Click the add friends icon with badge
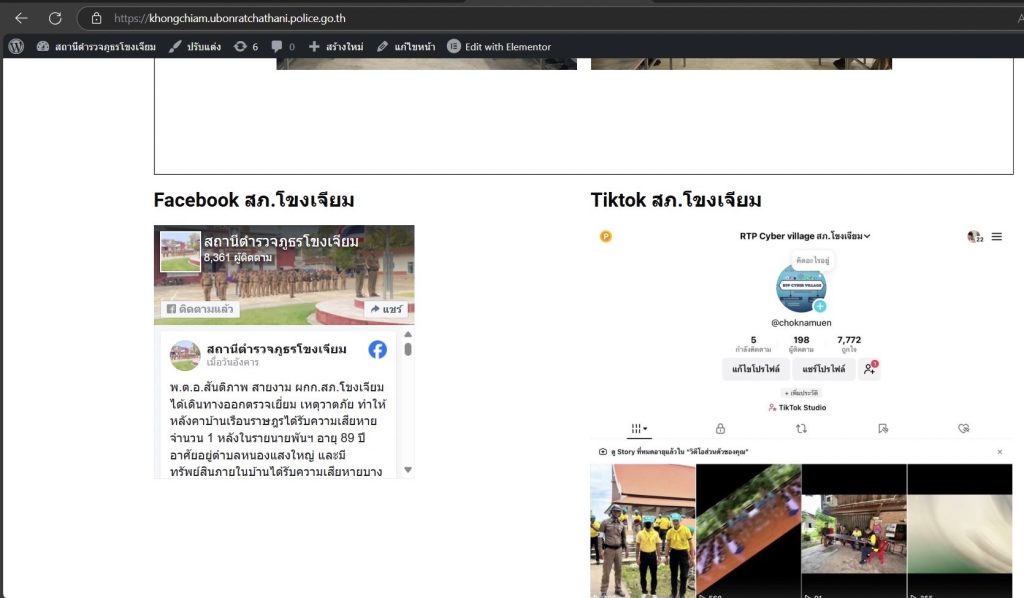Image resolution: width=1024 pixels, height=598 pixels. [869, 369]
